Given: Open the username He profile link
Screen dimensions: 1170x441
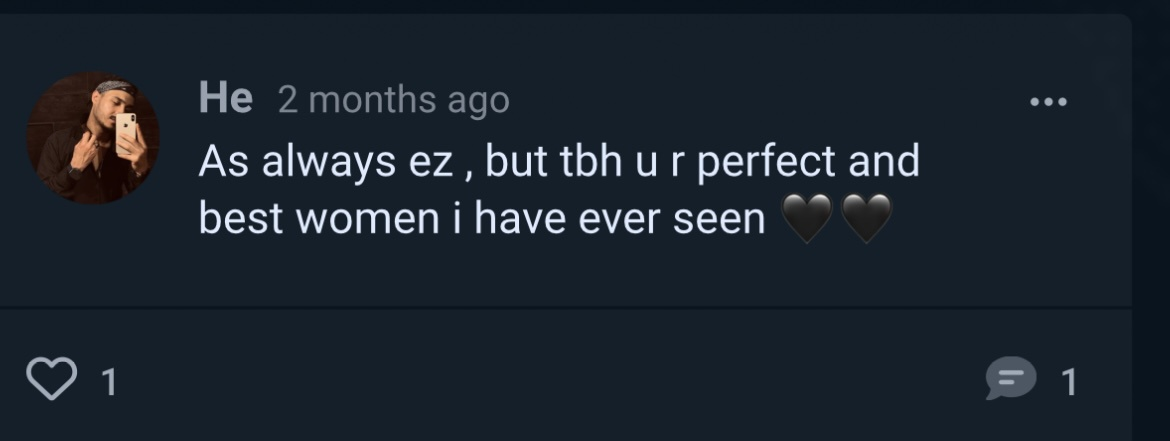Looking at the screenshot, I should pyautogui.click(x=226, y=99).
